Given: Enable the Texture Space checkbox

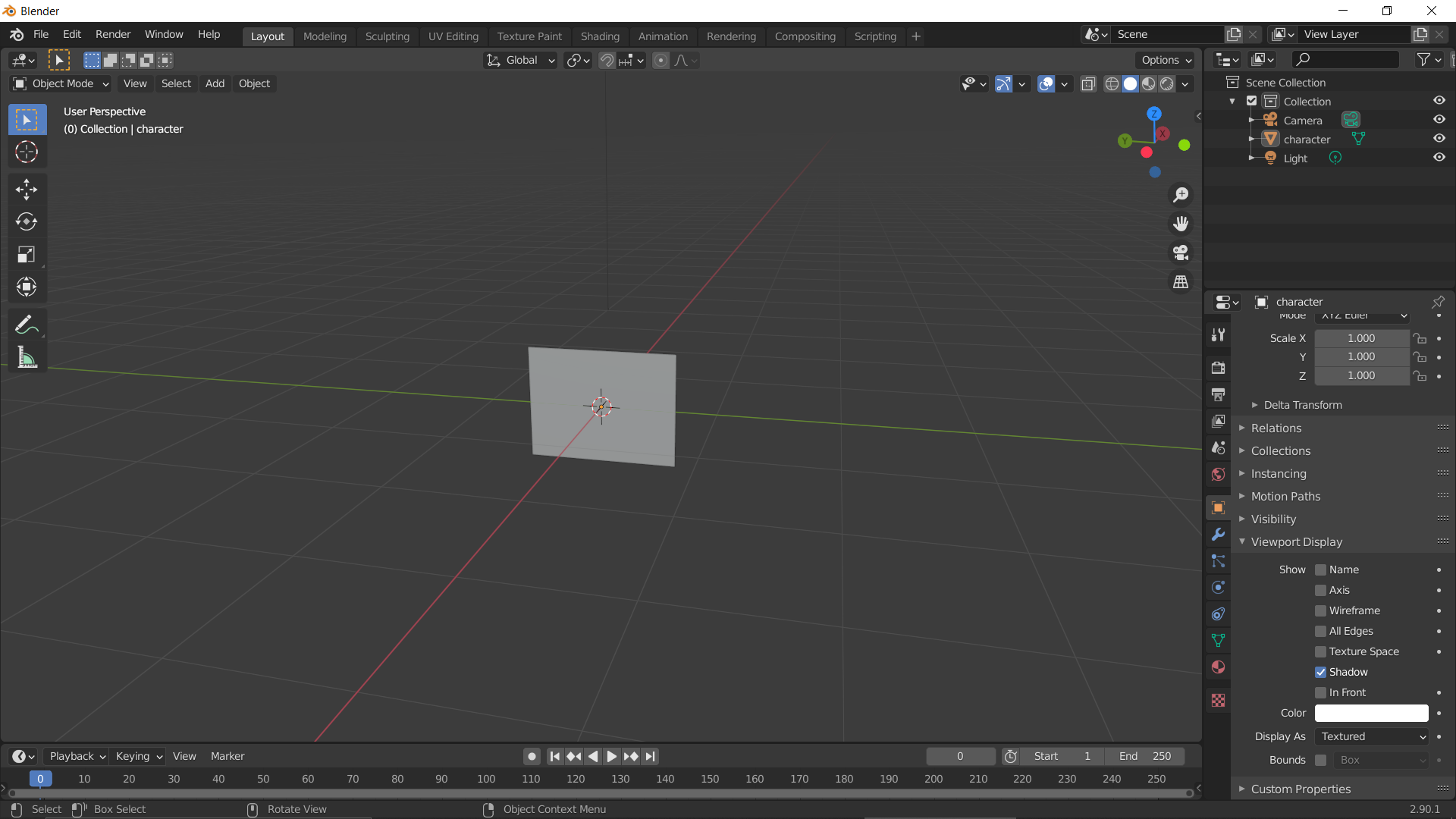Looking at the screenshot, I should click(x=1320, y=651).
